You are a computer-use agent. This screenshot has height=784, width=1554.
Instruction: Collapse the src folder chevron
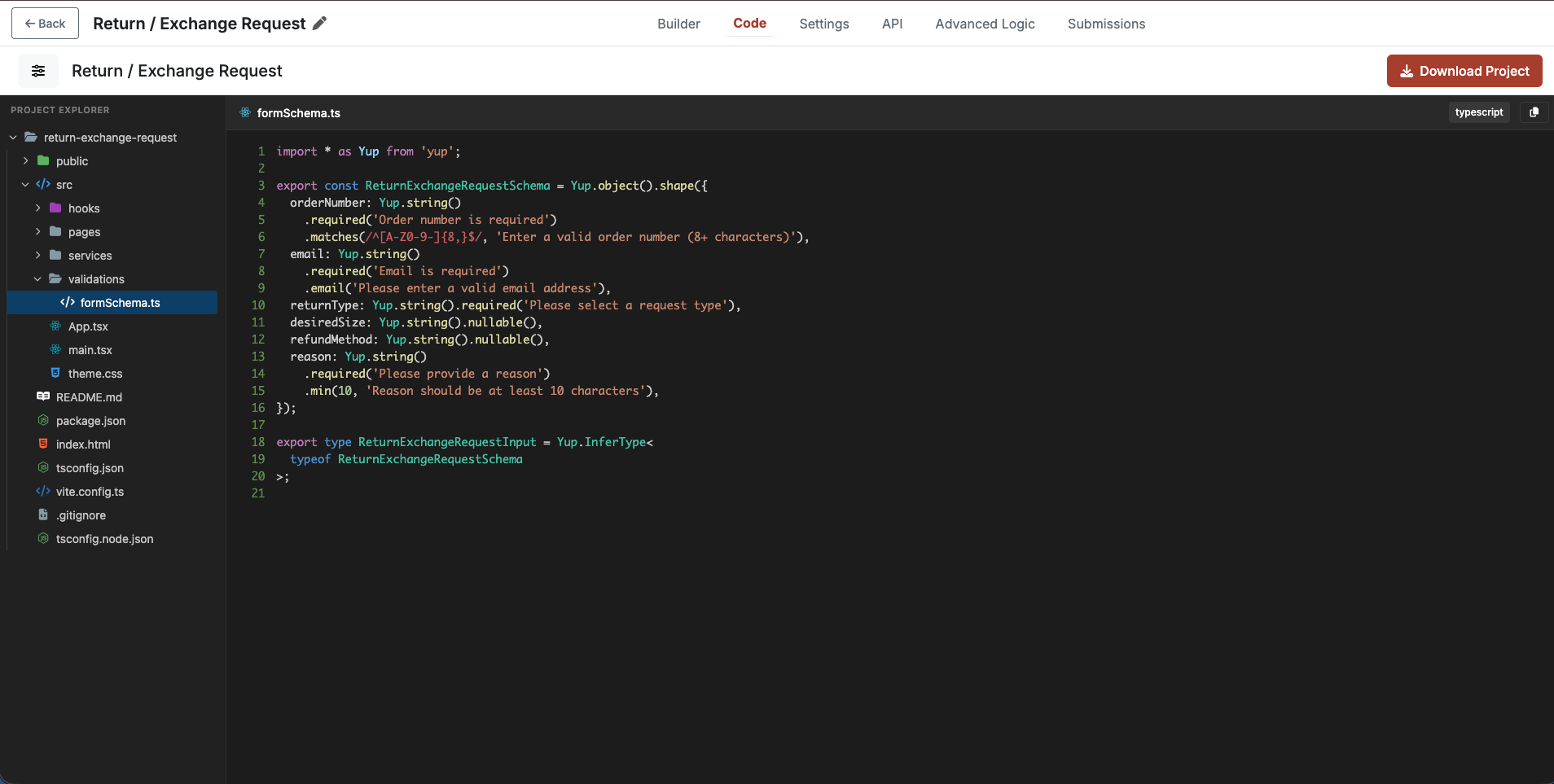coord(25,185)
